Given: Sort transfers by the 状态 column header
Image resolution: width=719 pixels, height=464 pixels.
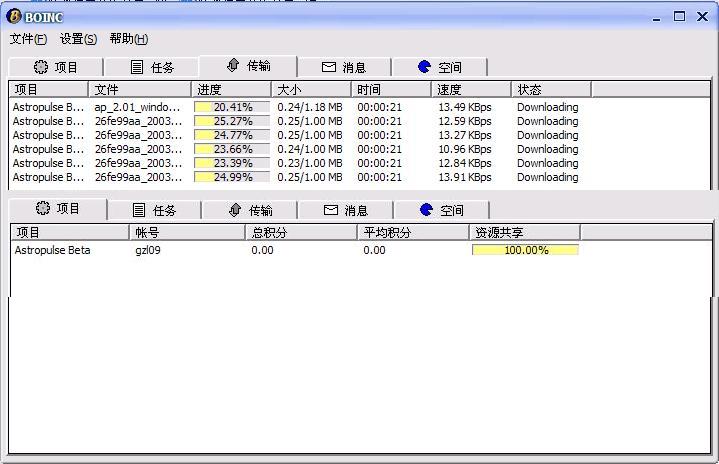Looking at the screenshot, I should coord(552,89).
